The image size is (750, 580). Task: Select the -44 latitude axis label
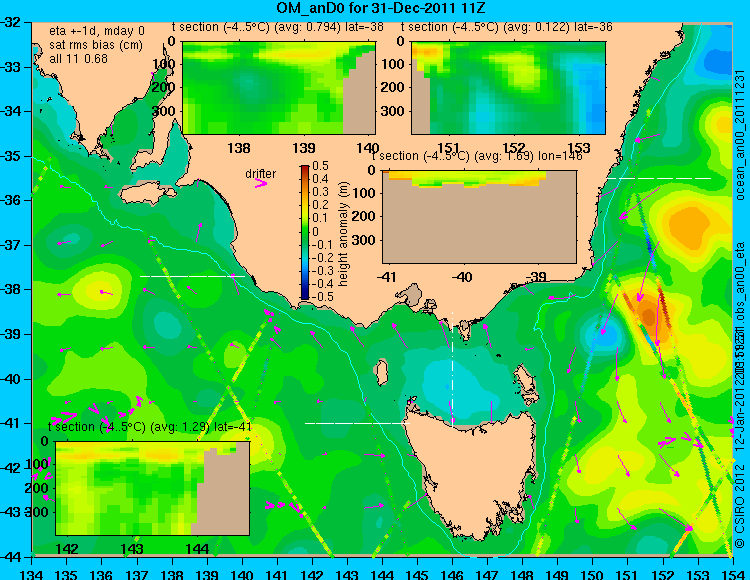[13, 557]
